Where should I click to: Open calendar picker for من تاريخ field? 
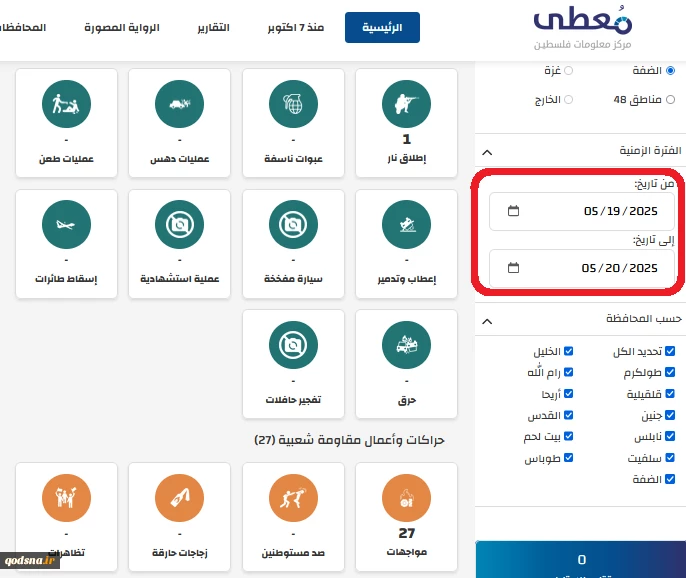click(x=513, y=211)
